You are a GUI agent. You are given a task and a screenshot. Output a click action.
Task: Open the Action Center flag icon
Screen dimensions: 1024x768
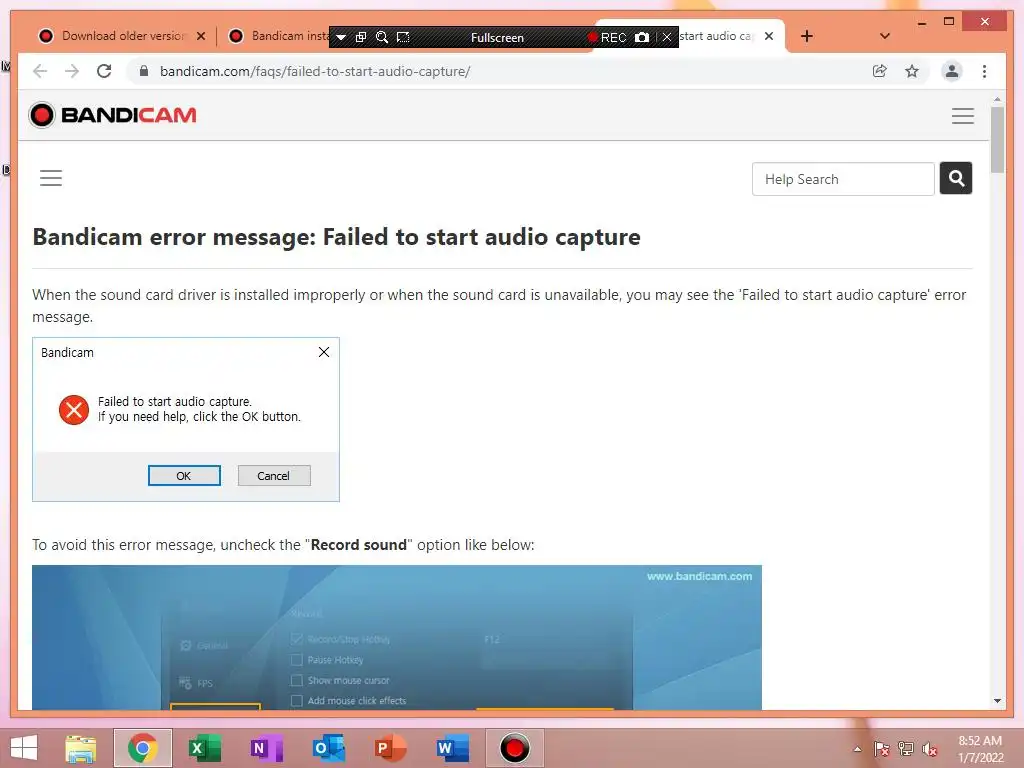pyautogui.click(x=881, y=749)
